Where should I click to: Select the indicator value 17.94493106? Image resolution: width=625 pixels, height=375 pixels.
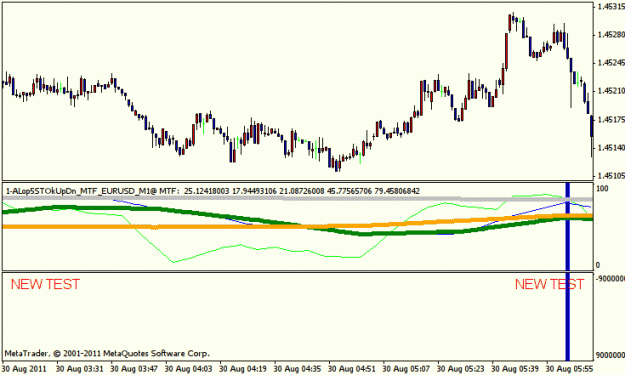[x=254, y=191]
